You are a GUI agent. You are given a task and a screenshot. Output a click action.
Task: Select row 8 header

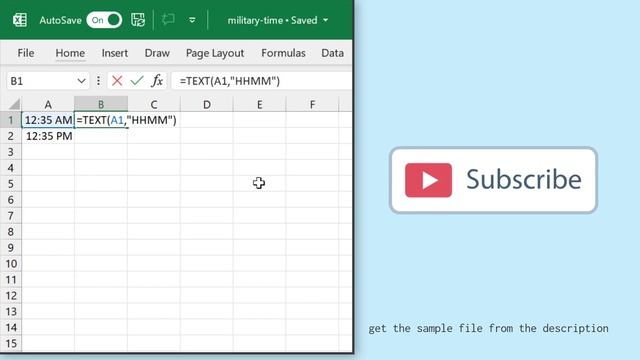(x=11, y=232)
